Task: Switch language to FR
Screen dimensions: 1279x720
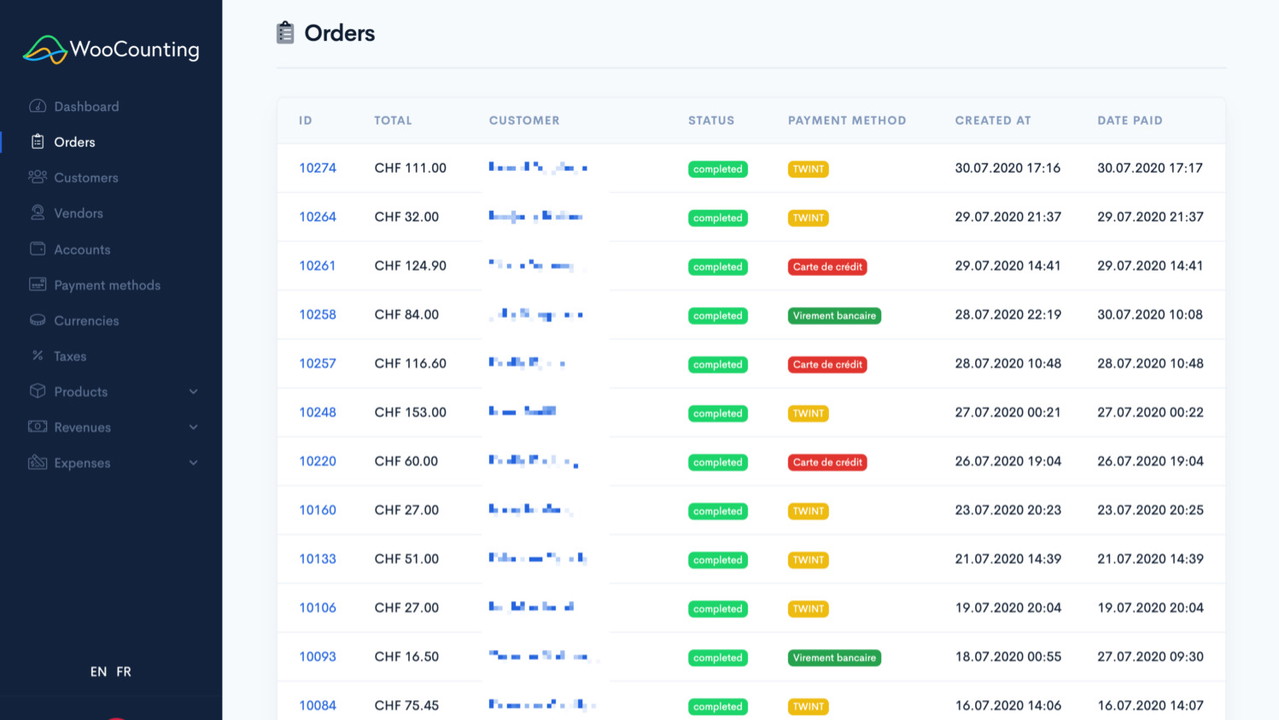Action: tap(123, 672)
